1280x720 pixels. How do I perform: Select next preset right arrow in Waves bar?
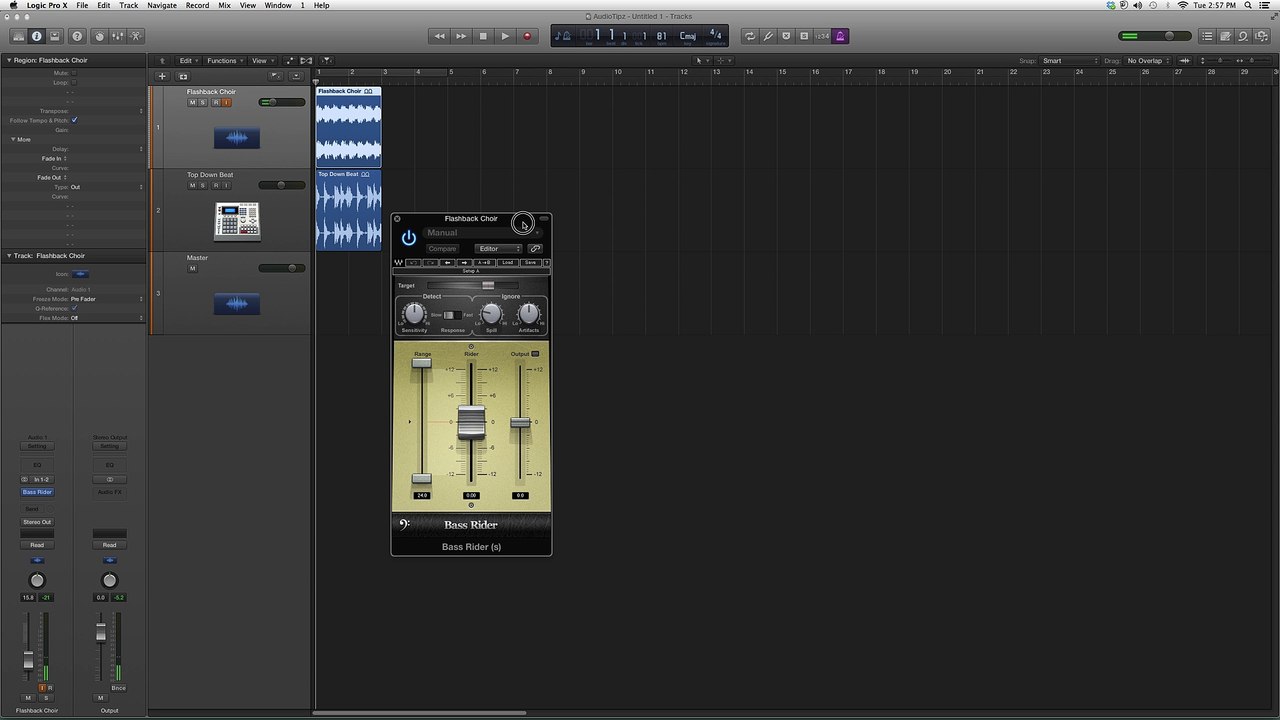465,263
